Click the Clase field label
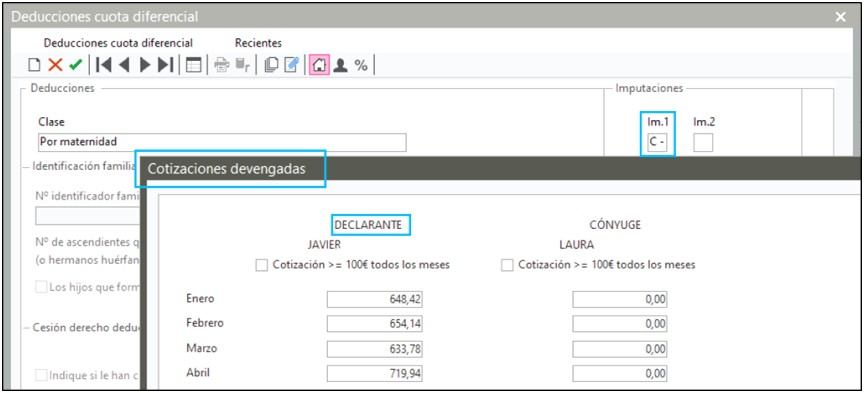864x393 pixels. pyautogui.click(x=51, y=122)
